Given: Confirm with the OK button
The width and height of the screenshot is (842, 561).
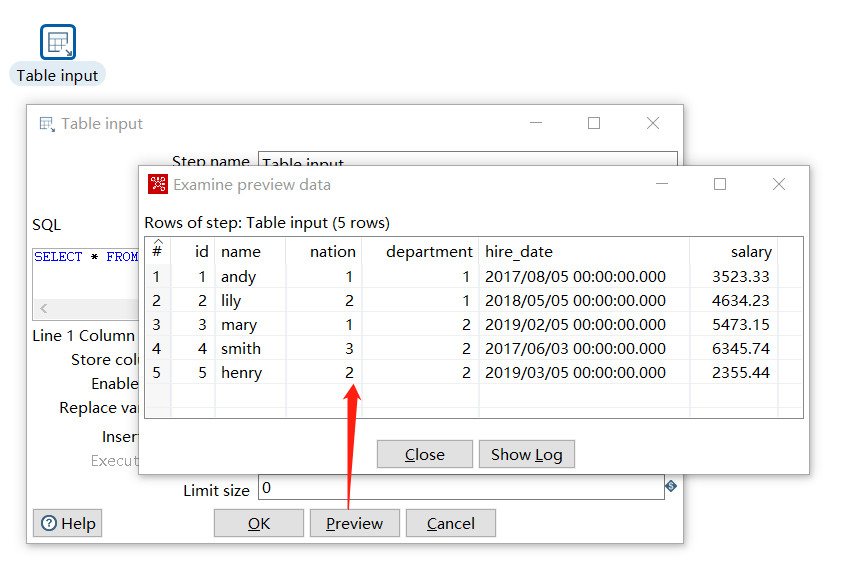Looking at the screenshot, I should (259, 523).
